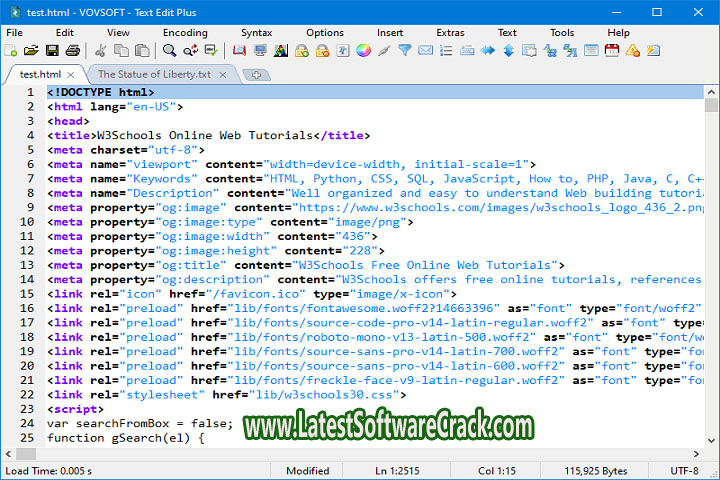Click the Print toolbar icon
Screen dimensions: 720x480
pyautogui.click(x=73, y=50)
